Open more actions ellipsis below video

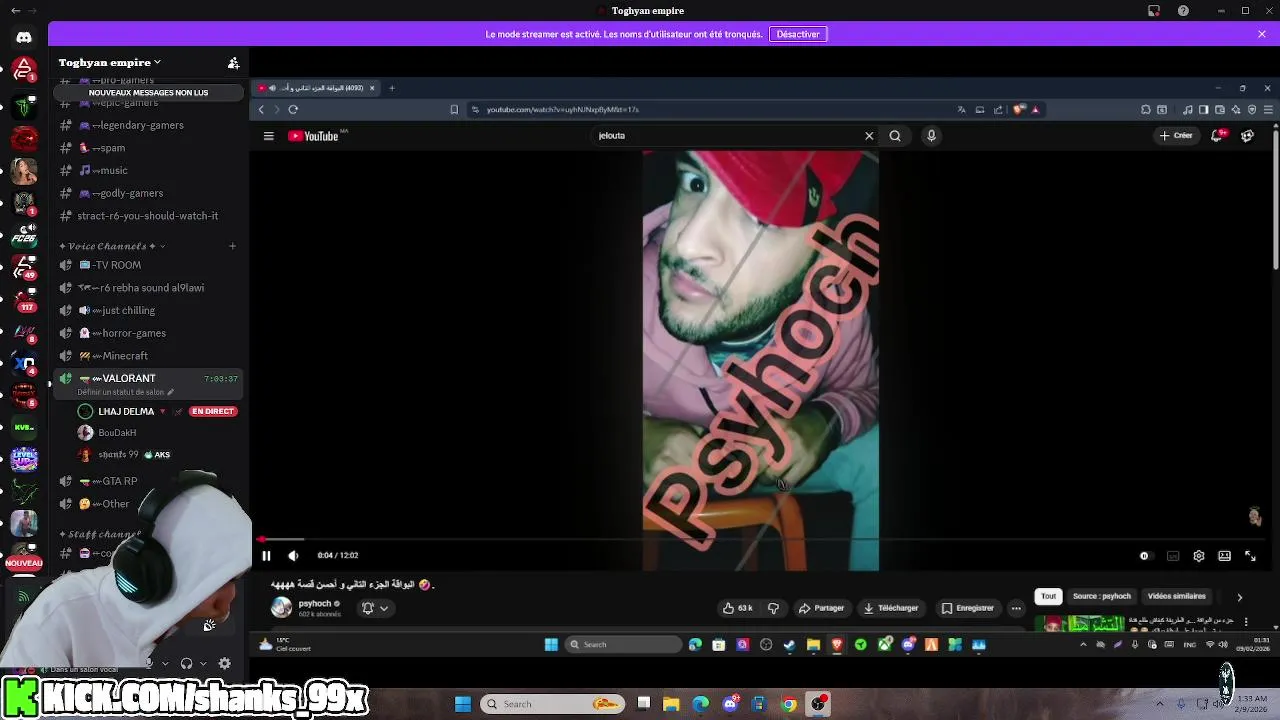click(x=1016, y=608)
